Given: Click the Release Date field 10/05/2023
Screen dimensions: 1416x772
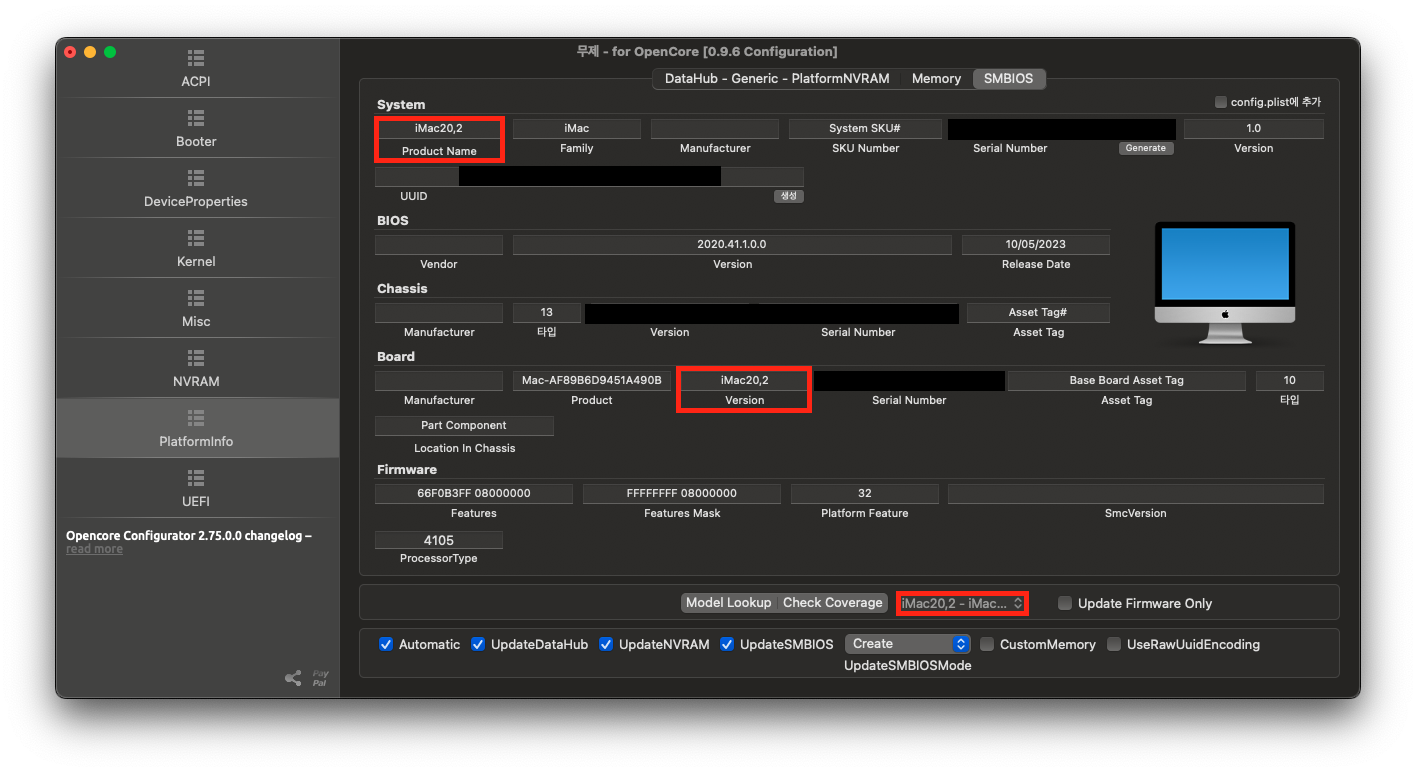Looking at the screenshot, I should point(1036,244).
